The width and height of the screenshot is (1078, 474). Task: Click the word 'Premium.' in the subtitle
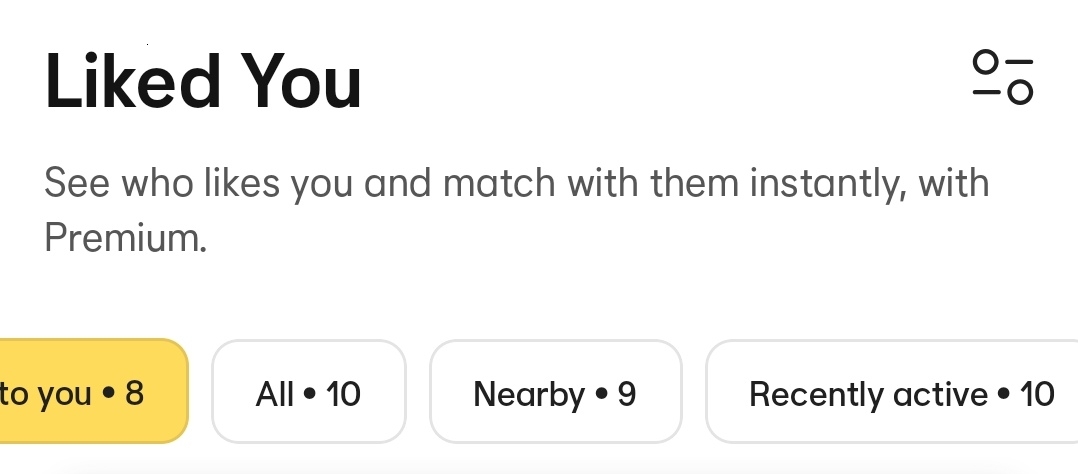pos(126,238)
